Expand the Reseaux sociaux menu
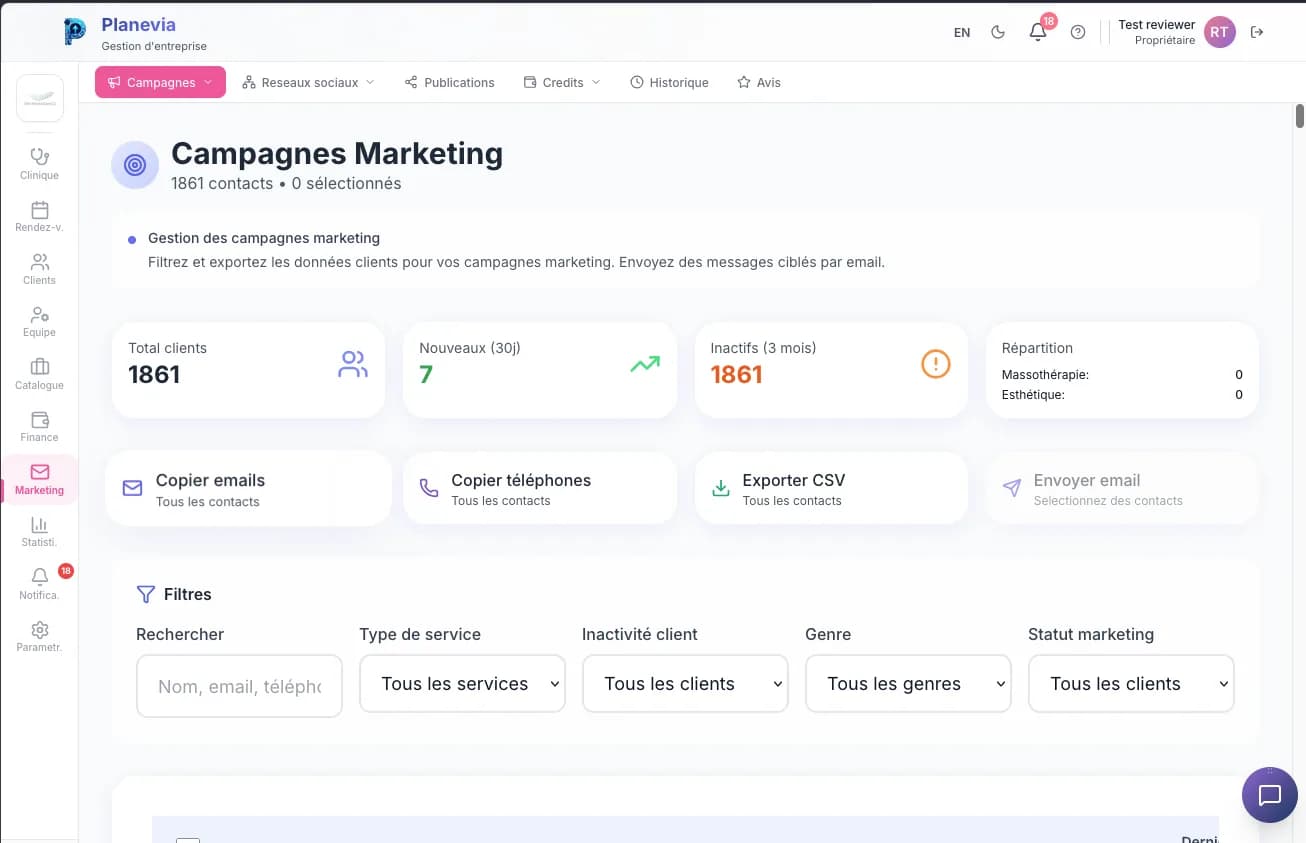Screen dimensions: 1306x843 pyautogui.click(x=308, y=82)
